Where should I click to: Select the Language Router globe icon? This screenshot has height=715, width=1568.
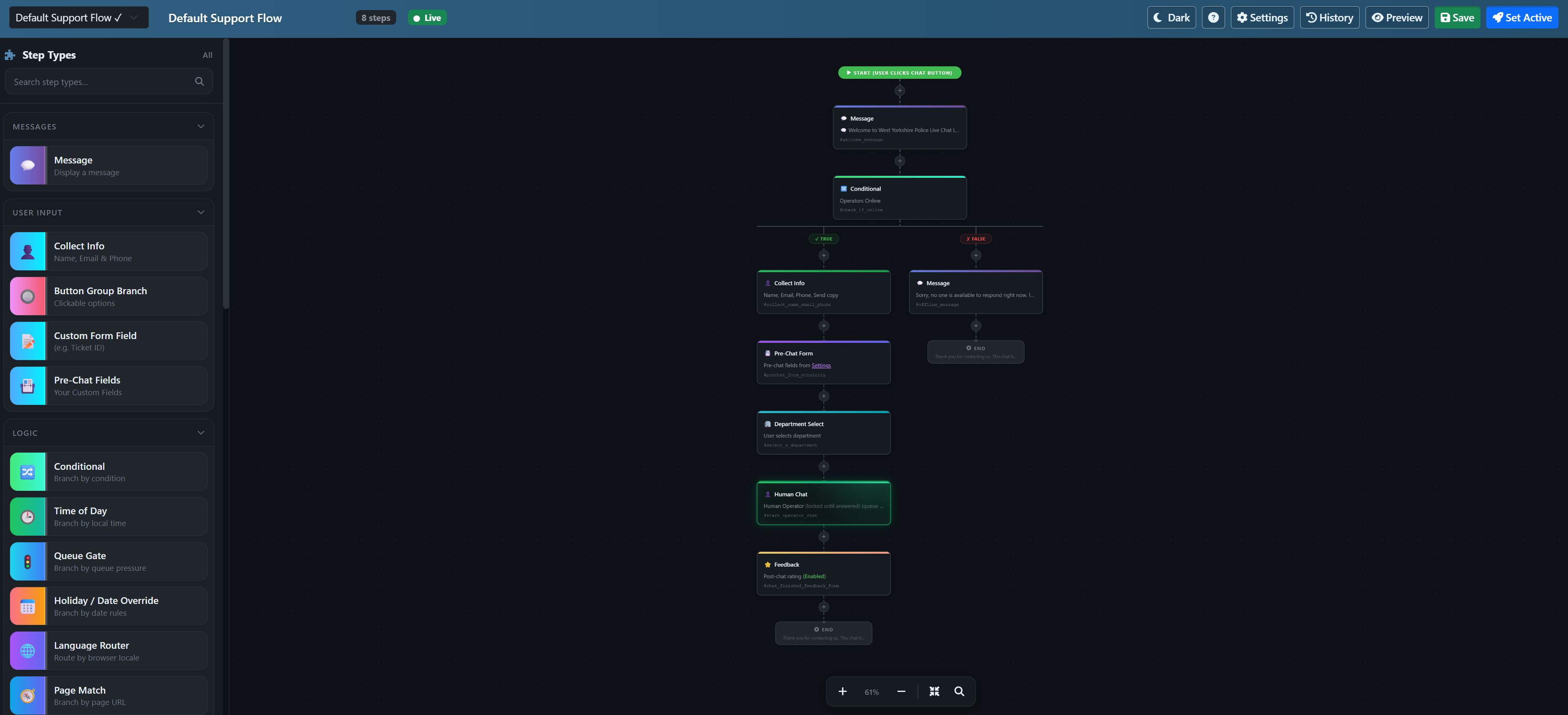click(x=27, y=650)
